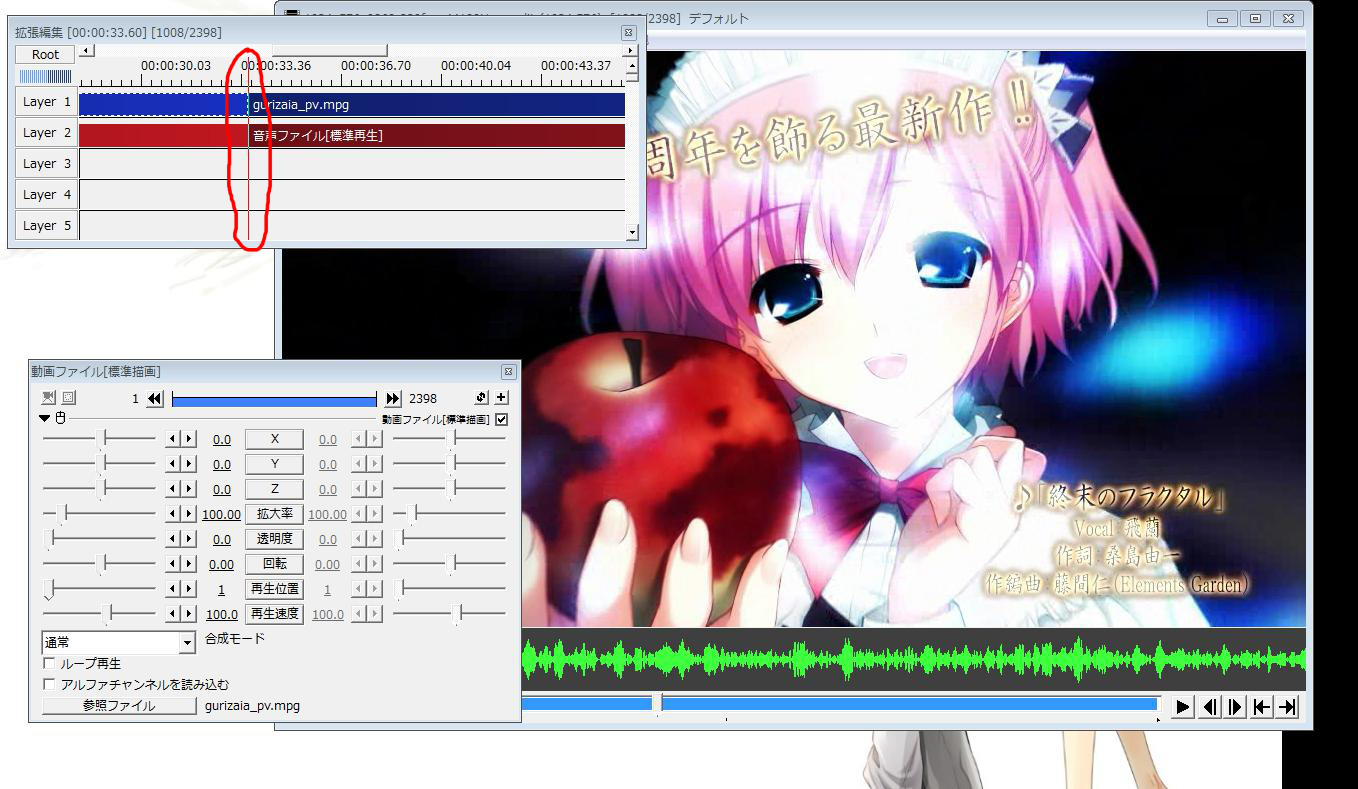This screenshot has height=789, width=1358.
Task: Enable アルファチャンネルを読み込む checkbox
Action: point(49,685)
